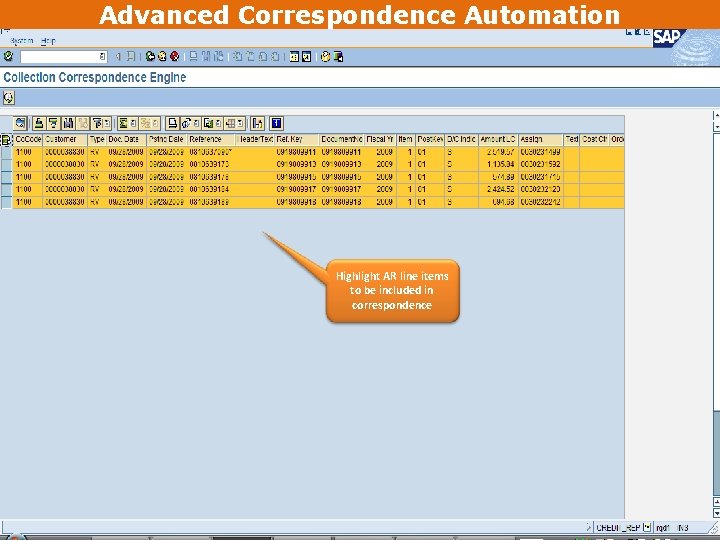Click the Ref. Key column header
Viewport: 720px width, 540px height.
point(297,139)
